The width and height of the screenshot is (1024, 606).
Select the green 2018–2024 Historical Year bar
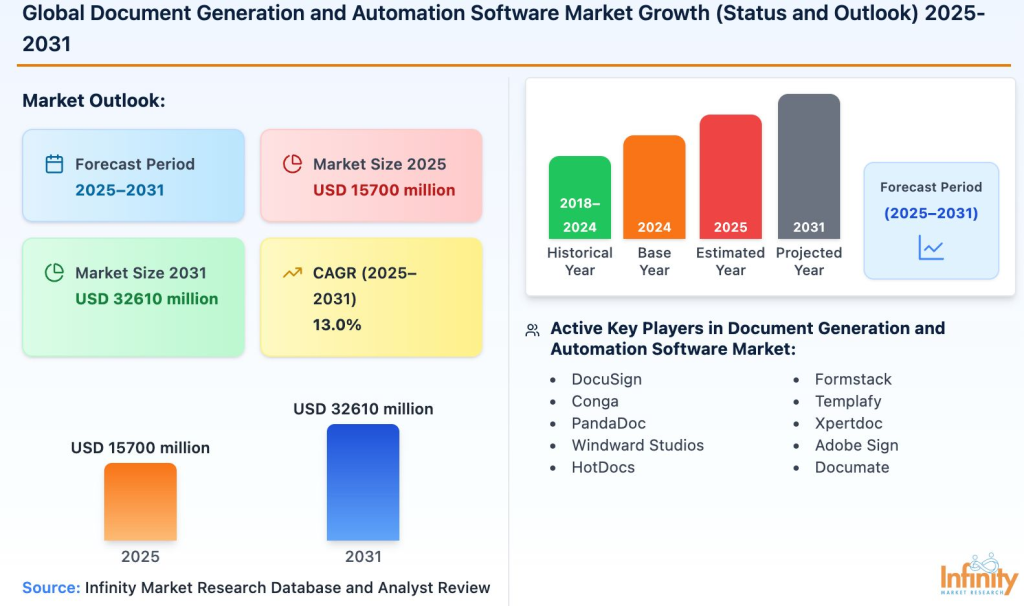pyautogui.click(x=579, y=198)
